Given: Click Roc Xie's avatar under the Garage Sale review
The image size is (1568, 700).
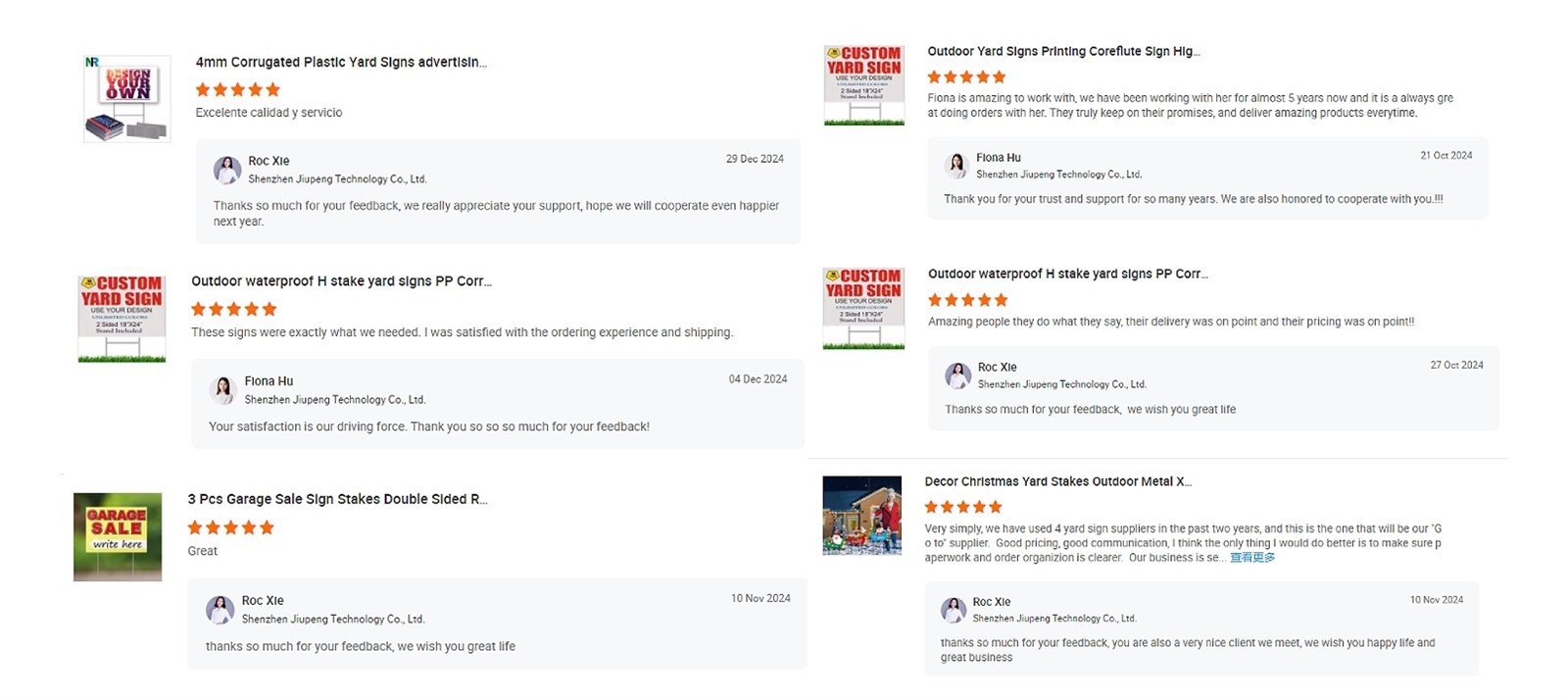Looking at the screenshot, I should tap(220, 610).
